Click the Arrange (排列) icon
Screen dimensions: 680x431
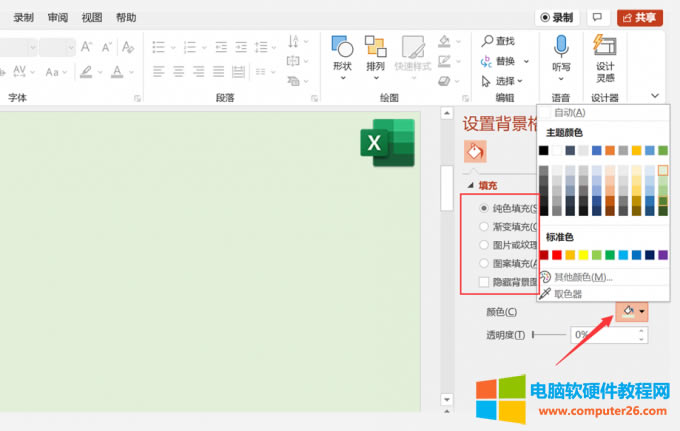point(375,52)
